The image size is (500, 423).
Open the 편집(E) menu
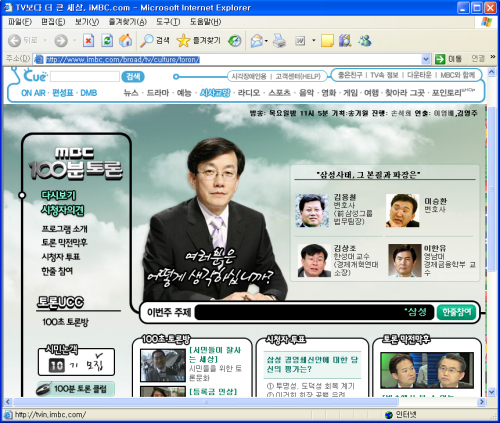pos(53,22)
